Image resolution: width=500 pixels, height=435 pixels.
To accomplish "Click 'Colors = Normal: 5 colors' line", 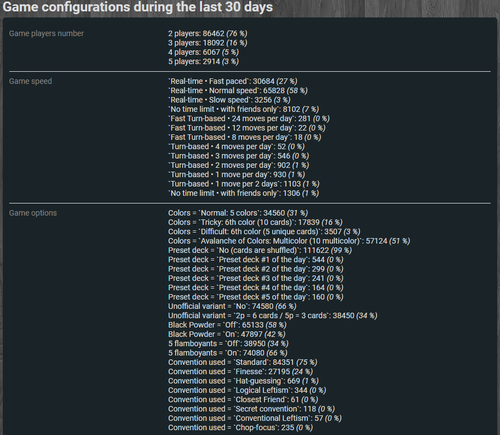I will pos(238,213).
